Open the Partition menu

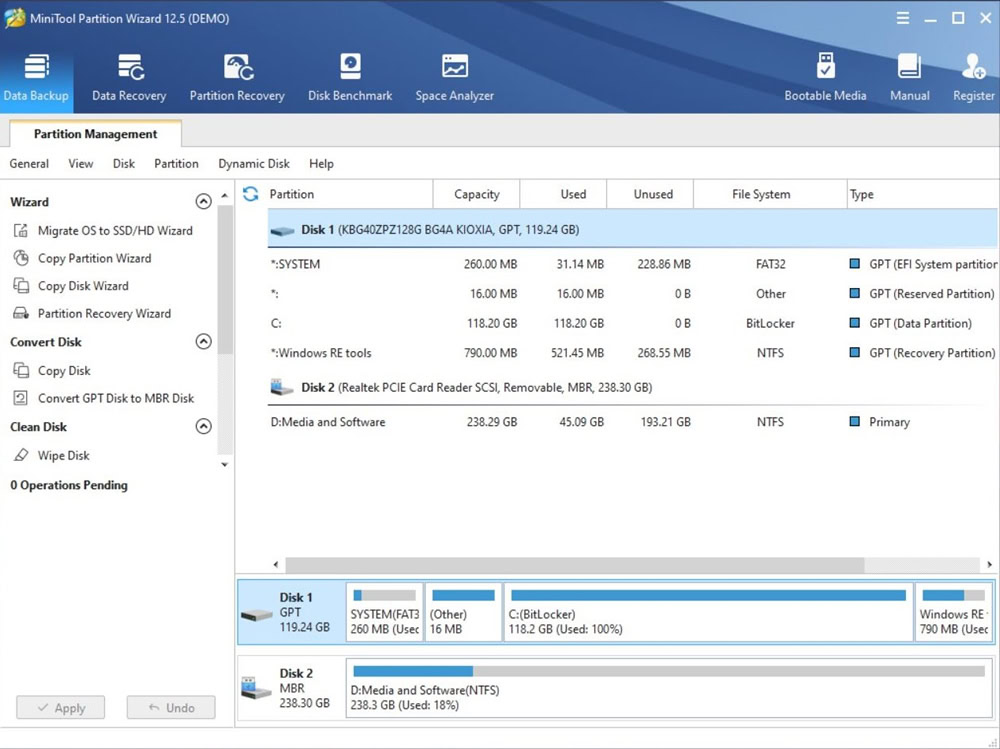(176, 163)
